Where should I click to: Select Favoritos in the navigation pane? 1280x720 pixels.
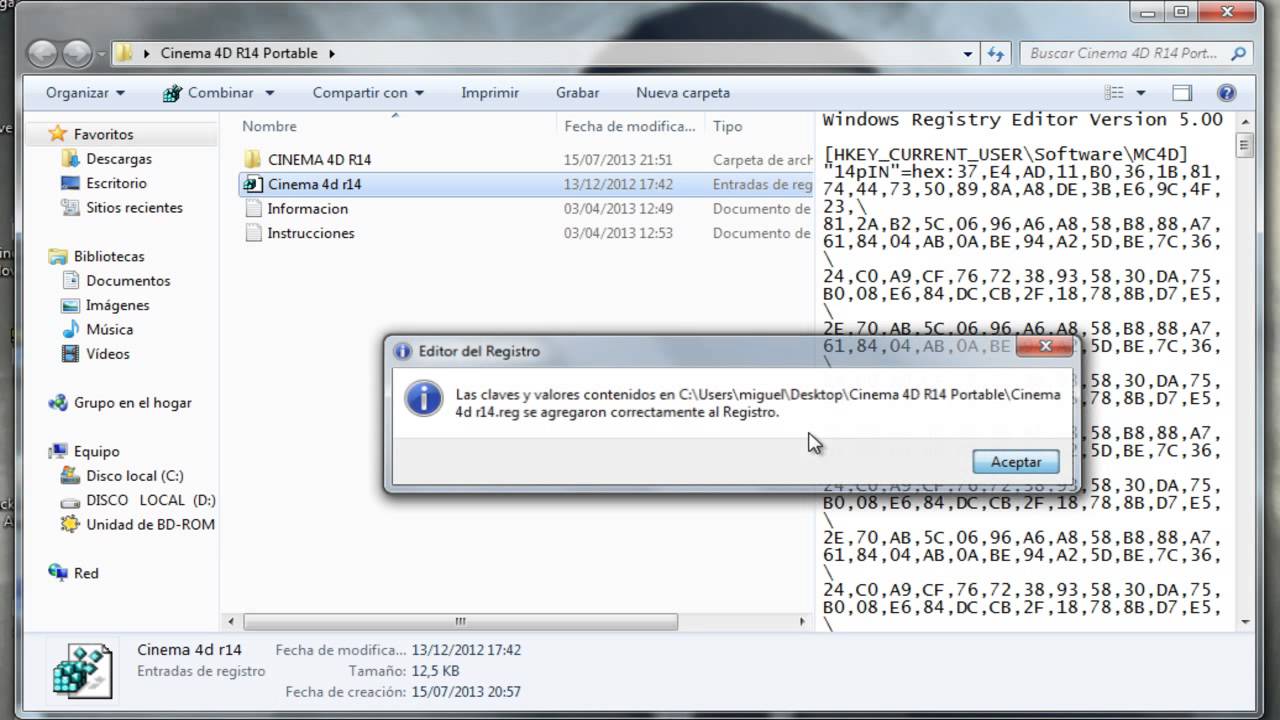click(x=103, y=134)
